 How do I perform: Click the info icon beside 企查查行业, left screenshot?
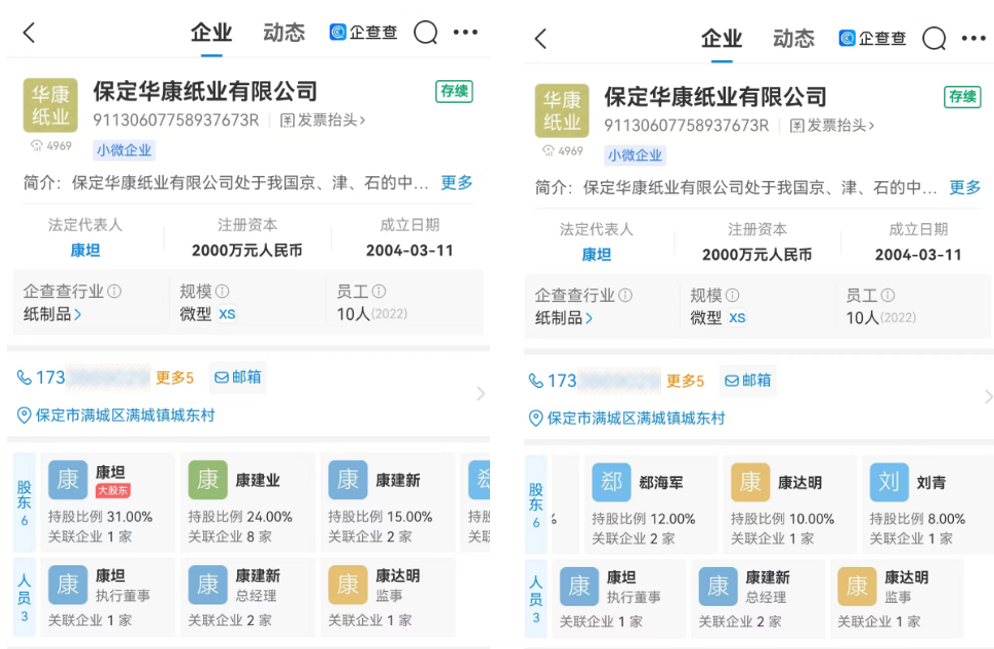(x=115, y=291)
